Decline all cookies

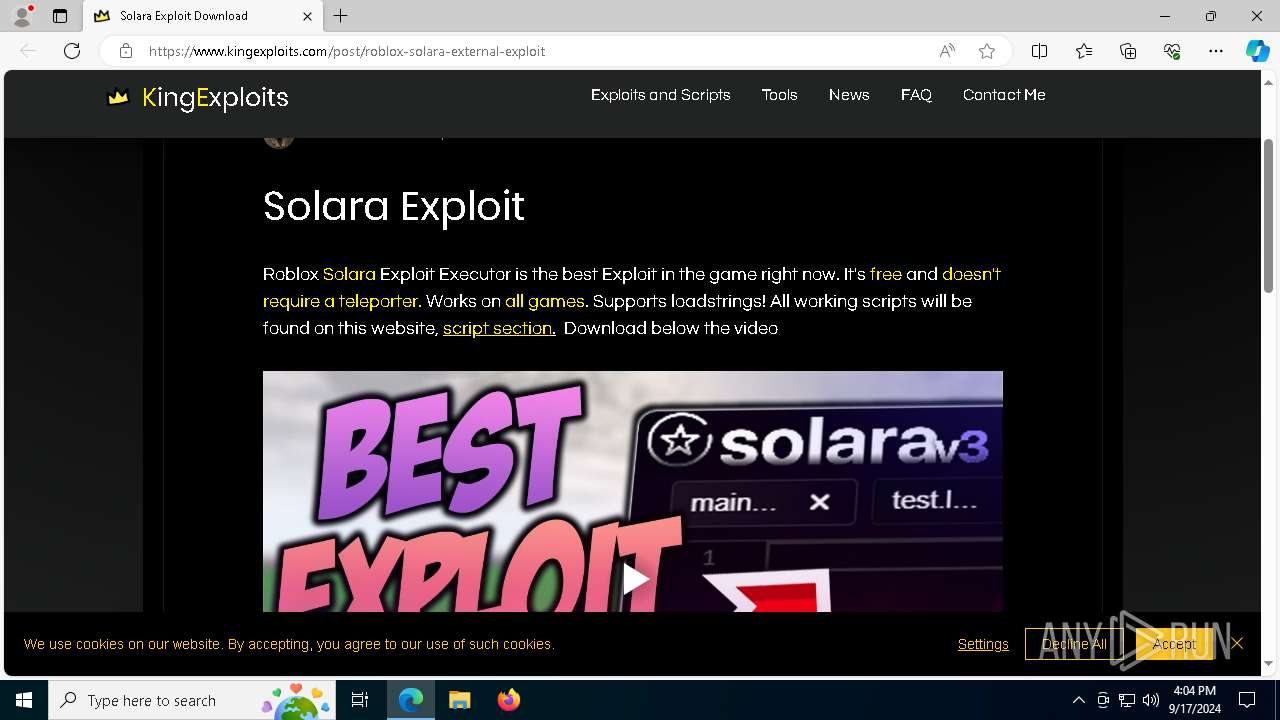pyautogui.click(x=1074, y=644)
